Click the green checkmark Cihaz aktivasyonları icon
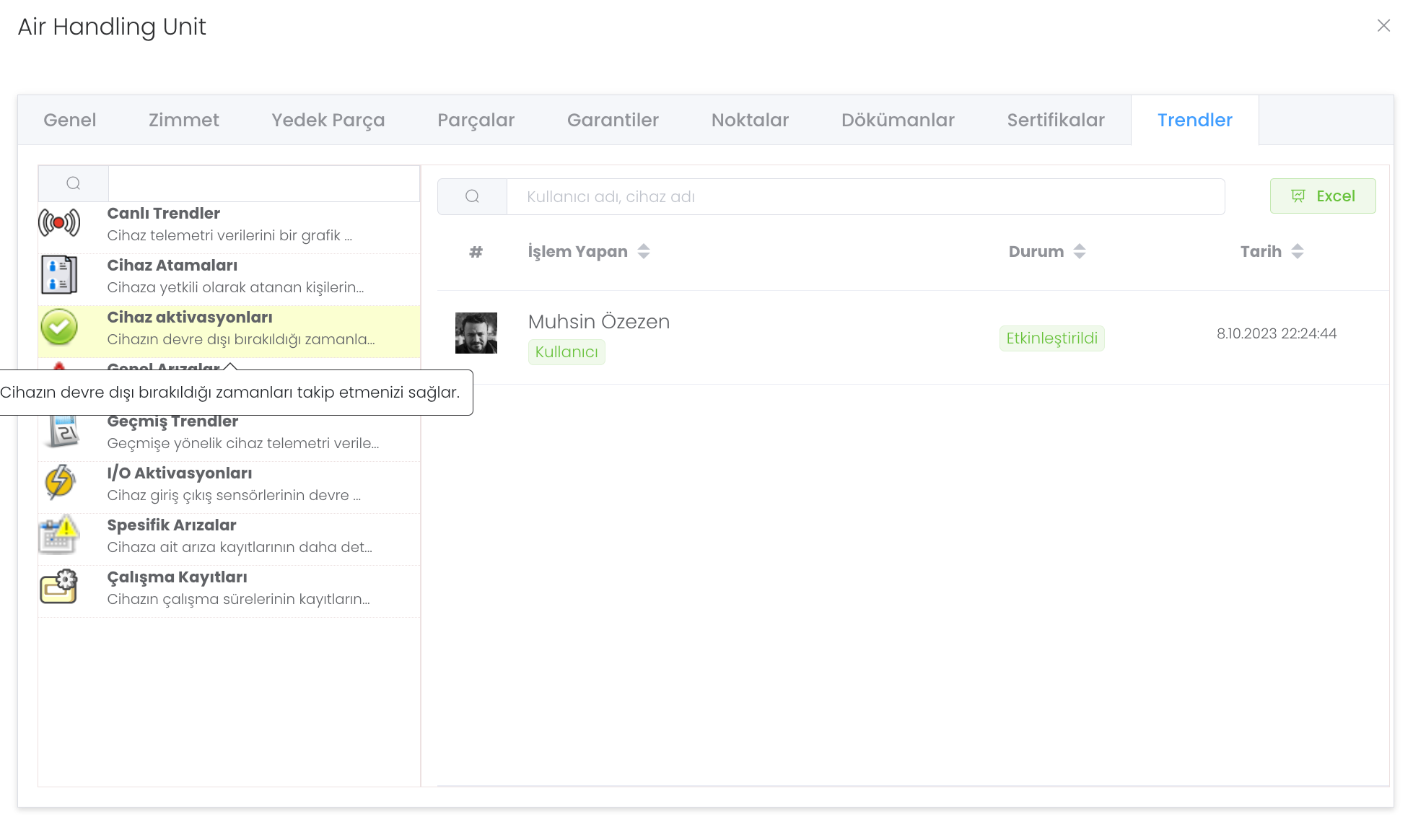 [x=59, y=327]
